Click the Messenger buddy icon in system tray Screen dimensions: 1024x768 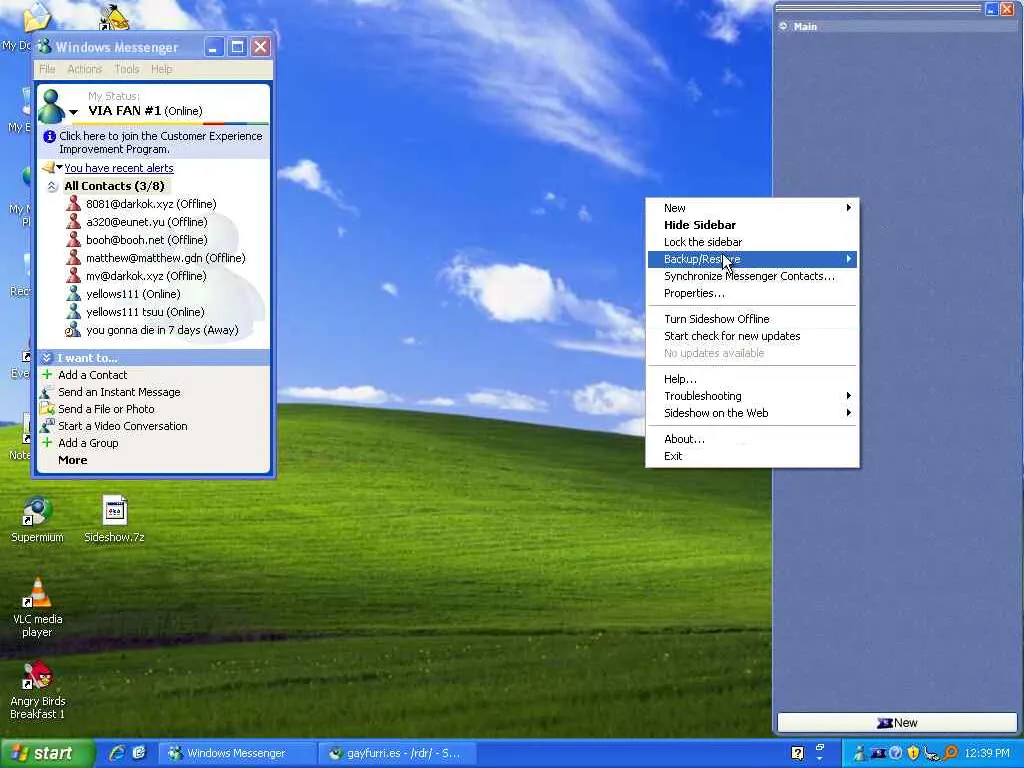(859, 753)
